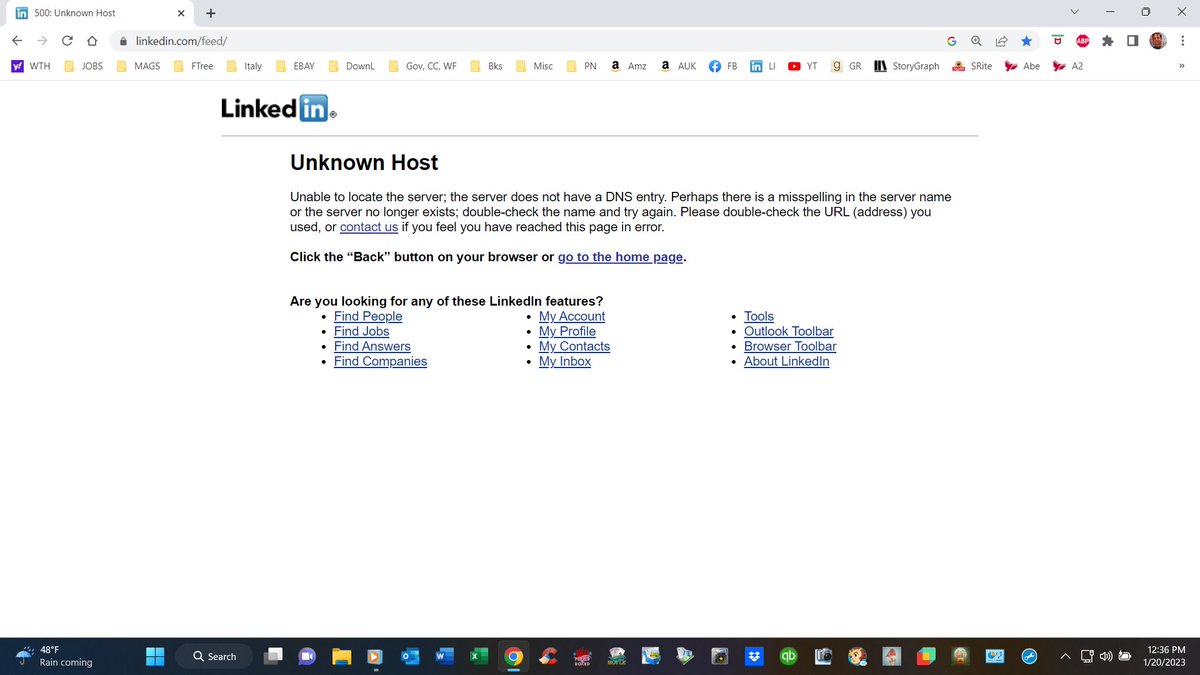Screen dimensions: 1200x675
Task: Open the Italy bookmarks folder
Action: click(245, 66)
